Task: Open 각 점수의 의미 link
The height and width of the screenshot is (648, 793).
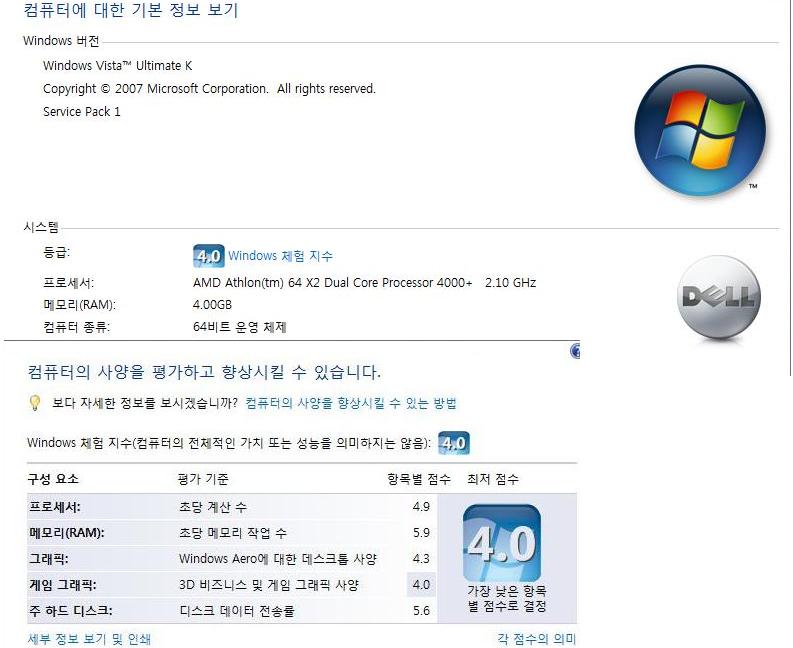Action: point(537,639)
